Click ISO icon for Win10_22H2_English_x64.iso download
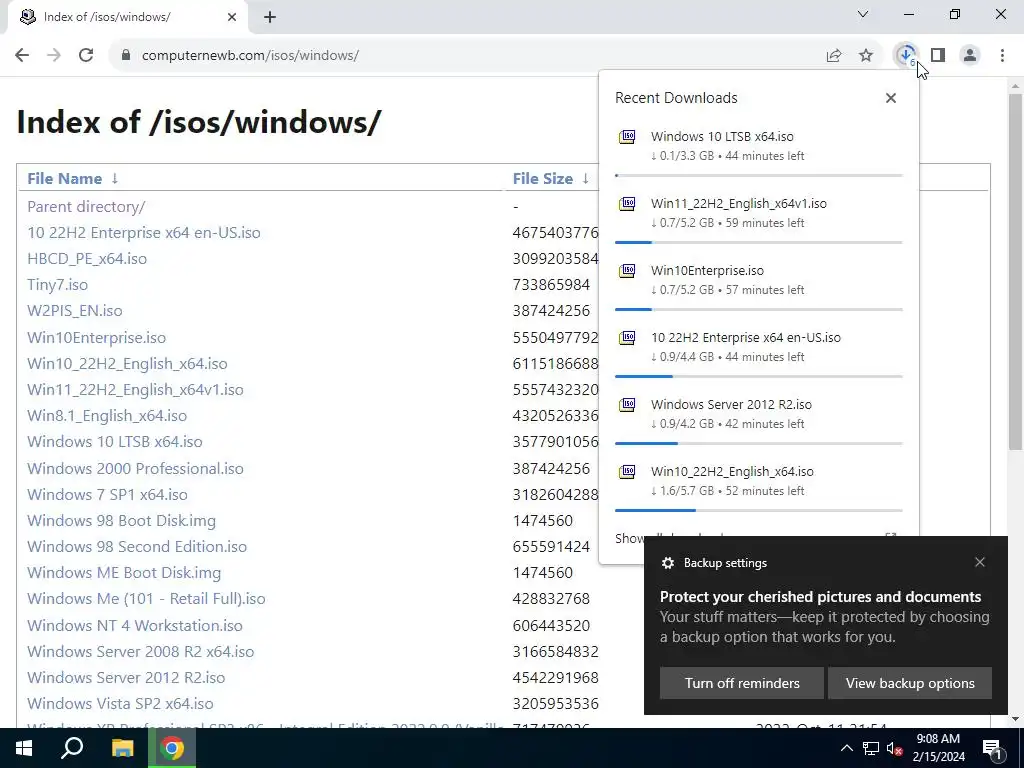This screenshot has height=768, width=1024. point(627,472)
